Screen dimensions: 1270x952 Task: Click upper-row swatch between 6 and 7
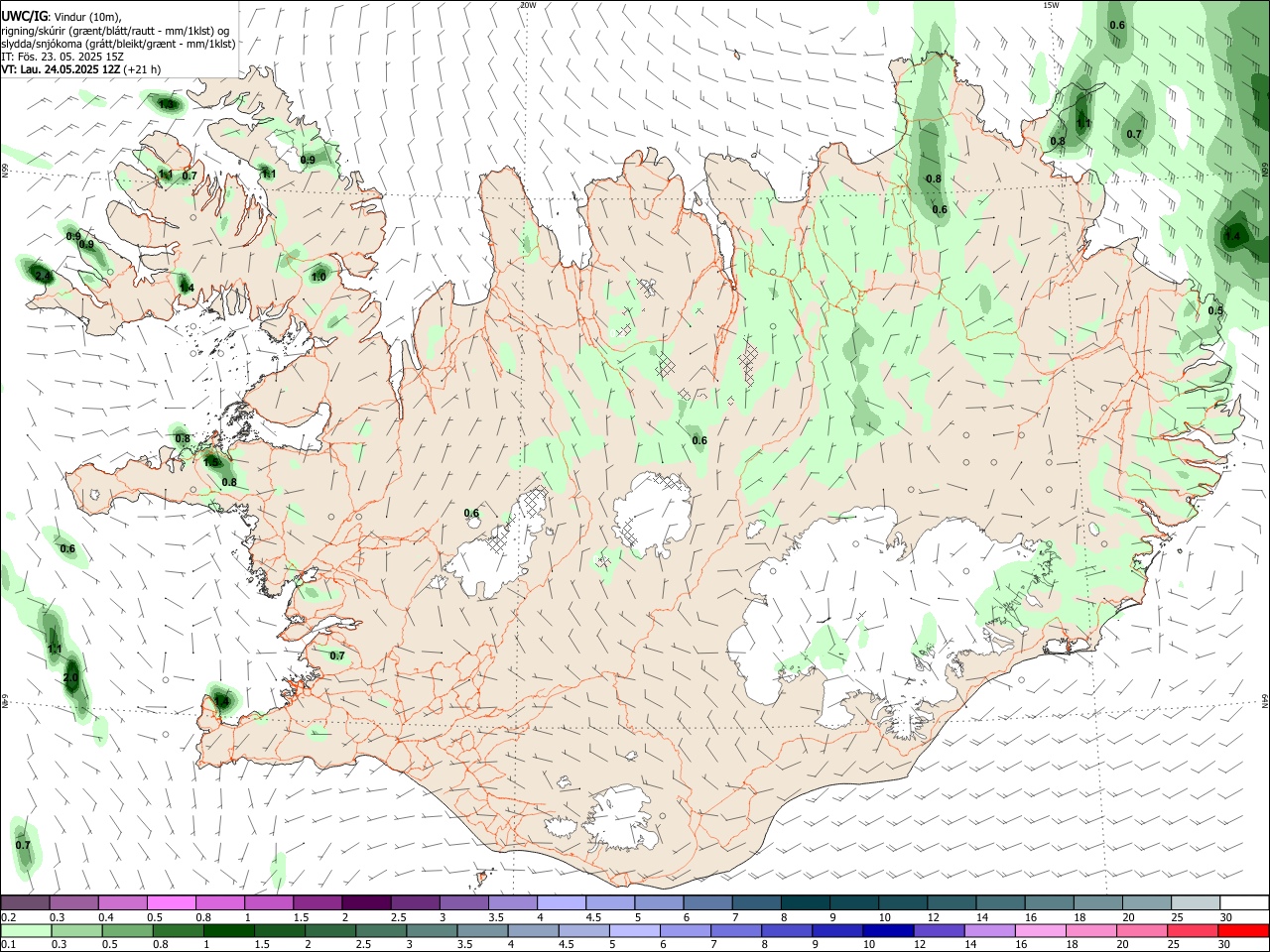tap(706, 903)
